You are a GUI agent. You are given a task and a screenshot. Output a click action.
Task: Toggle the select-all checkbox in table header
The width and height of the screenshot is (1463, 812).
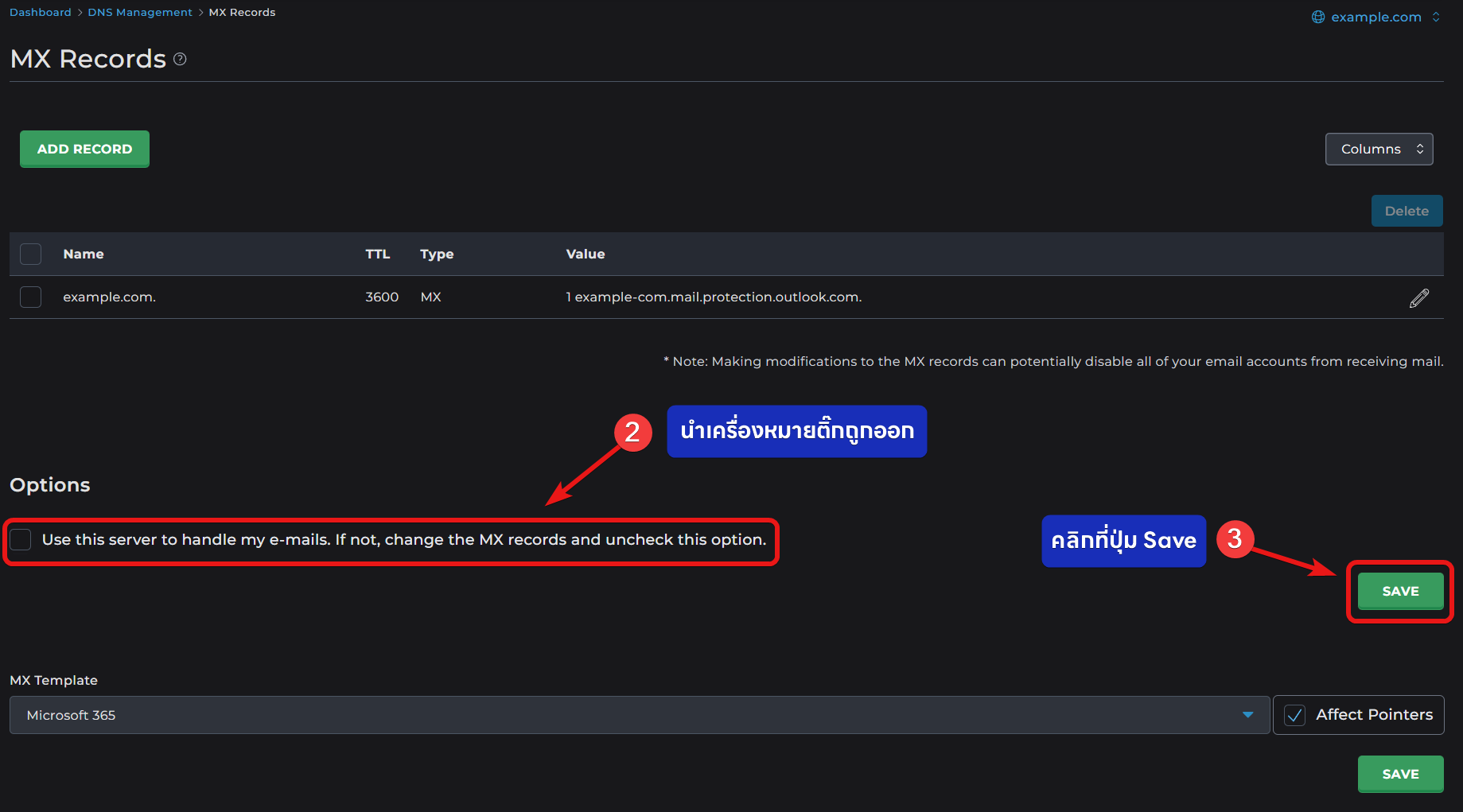[x=31, y=254]
